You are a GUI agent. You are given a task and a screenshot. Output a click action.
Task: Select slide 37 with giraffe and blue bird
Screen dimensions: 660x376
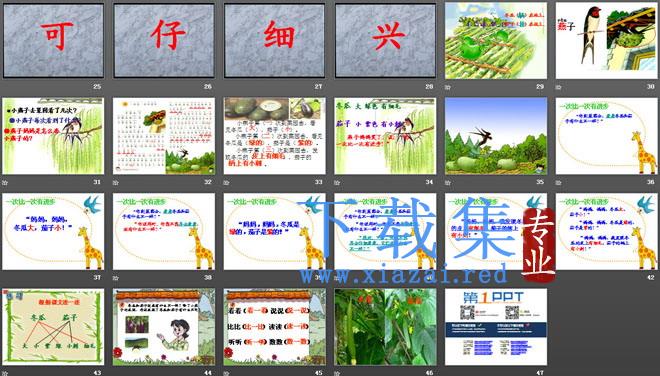53,231
